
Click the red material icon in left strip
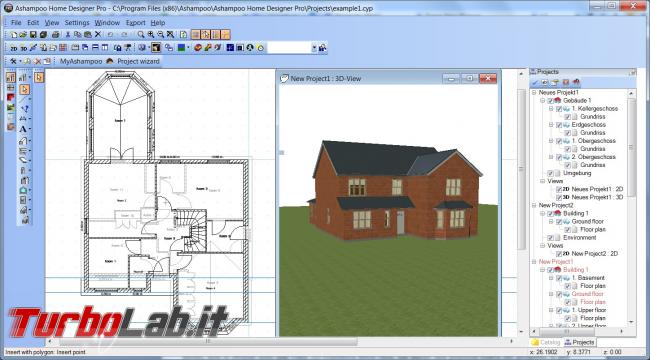point(11,97)
